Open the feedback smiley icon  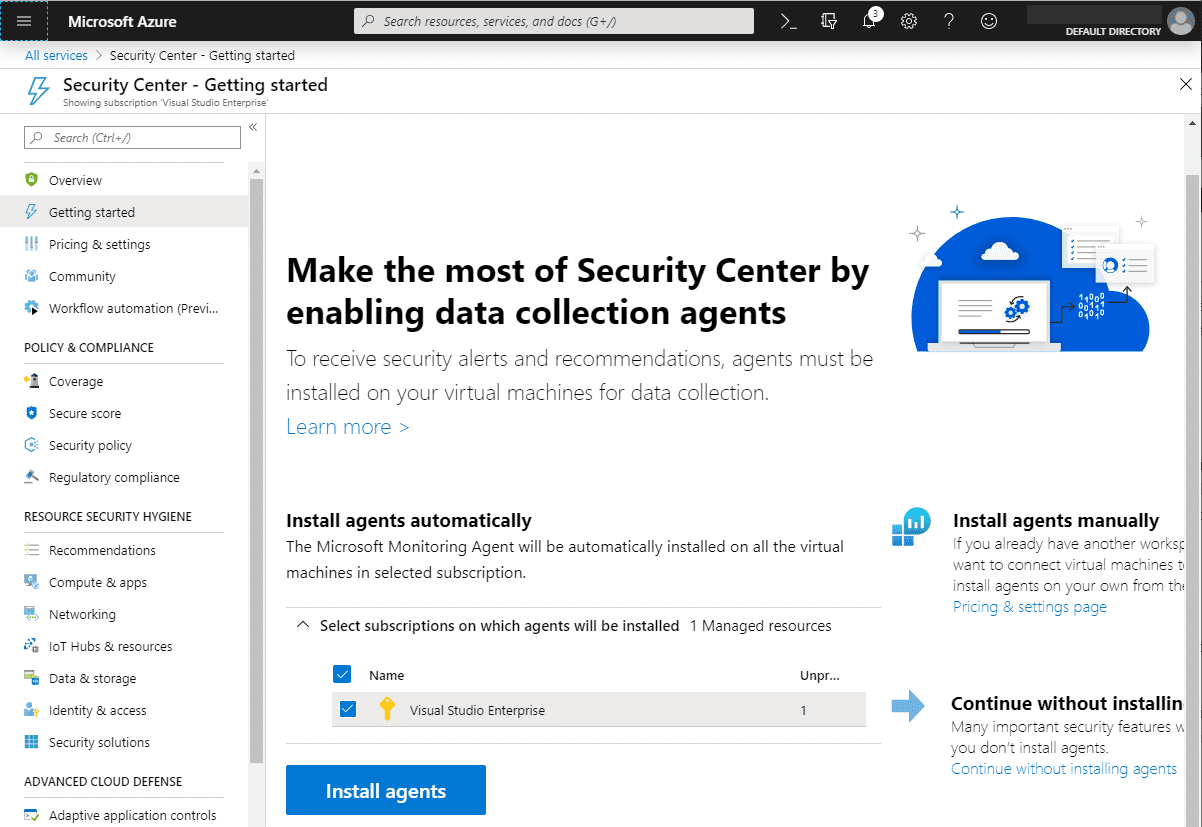coord(988,20)
